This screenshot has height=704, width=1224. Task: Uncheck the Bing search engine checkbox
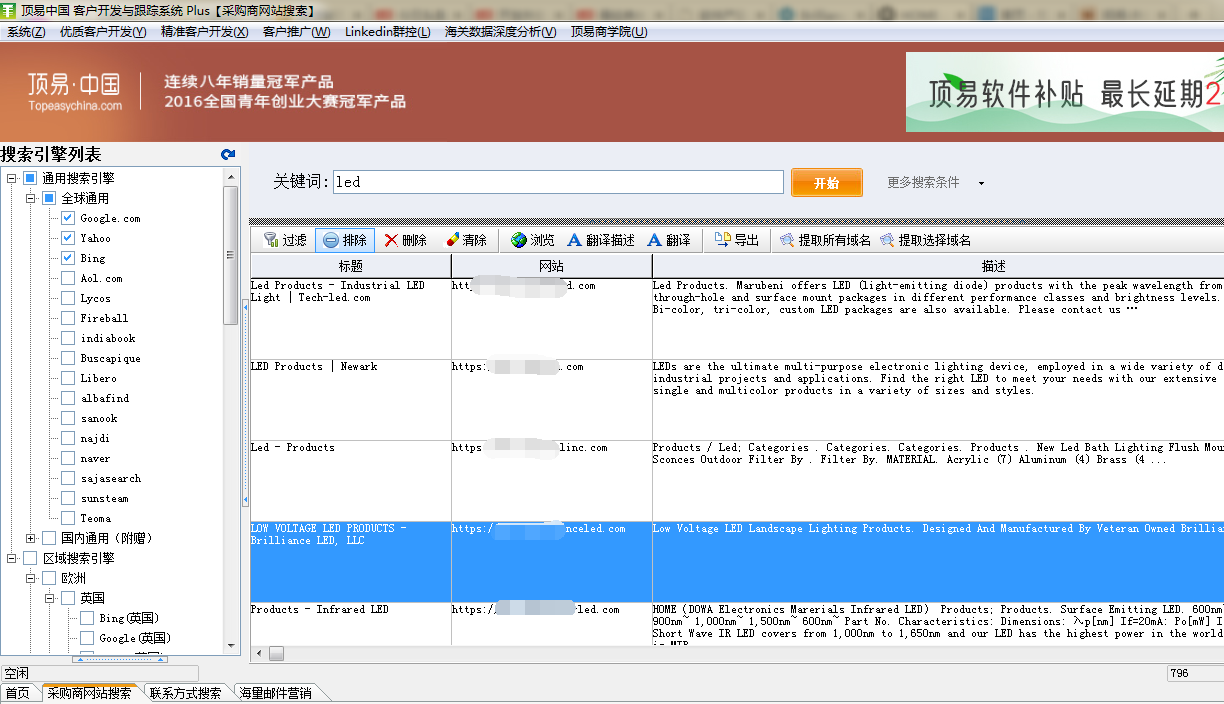pos(68,258)
